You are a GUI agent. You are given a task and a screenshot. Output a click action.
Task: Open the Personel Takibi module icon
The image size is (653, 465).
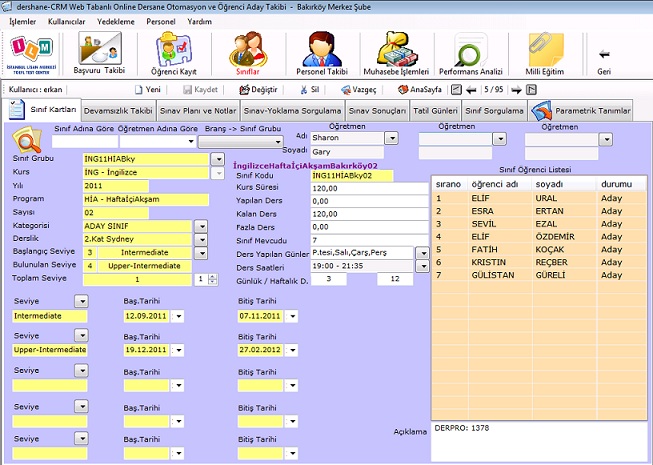click(x=322, y=49)
